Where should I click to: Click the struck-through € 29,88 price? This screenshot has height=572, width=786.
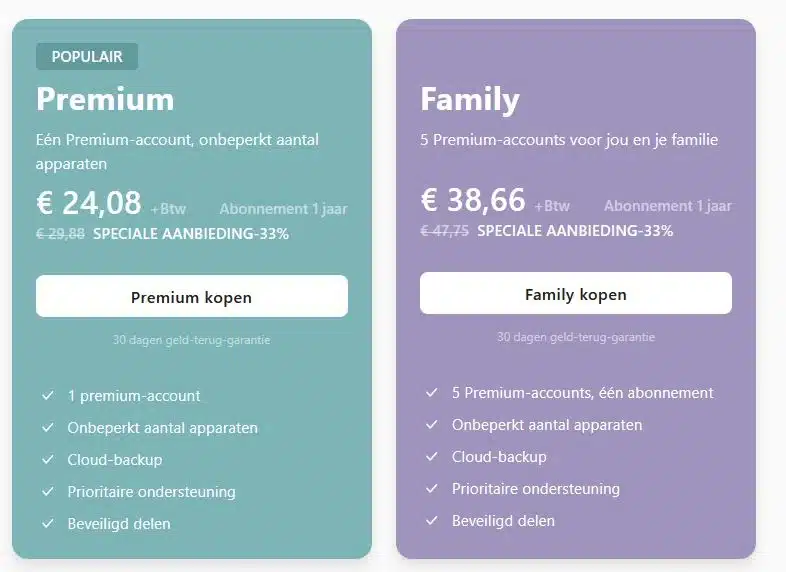pos(60,234)
